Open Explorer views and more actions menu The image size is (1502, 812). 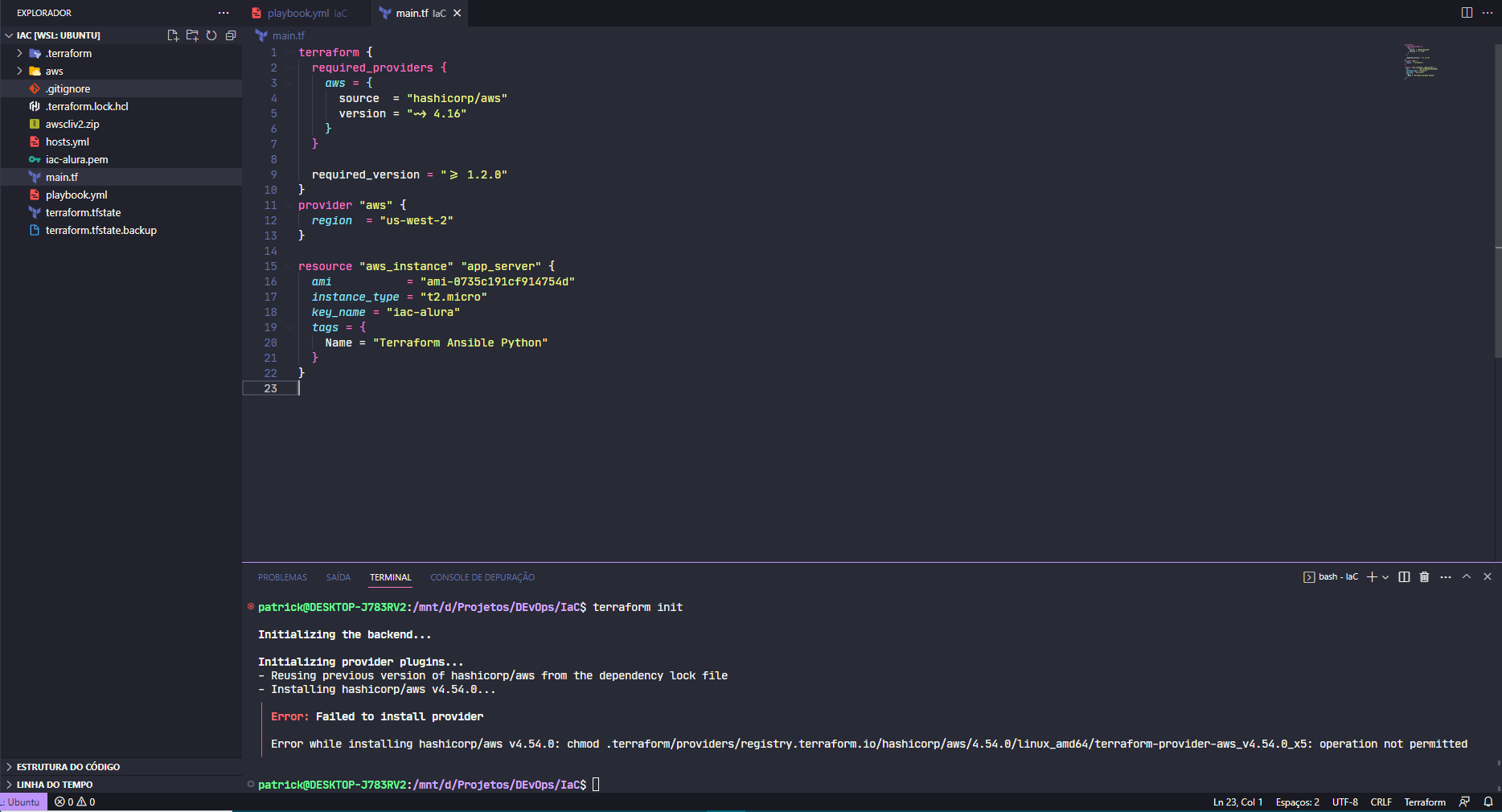coord(224,13)
